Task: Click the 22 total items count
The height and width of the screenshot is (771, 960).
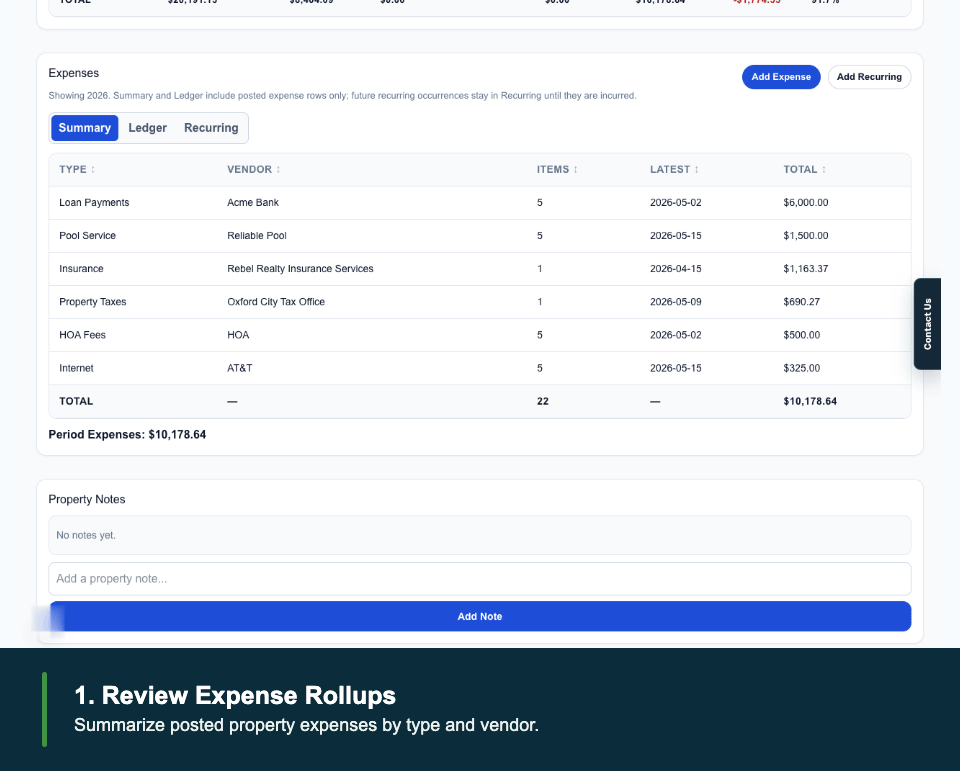Action: pyautogui.click(x=542, y=401)
